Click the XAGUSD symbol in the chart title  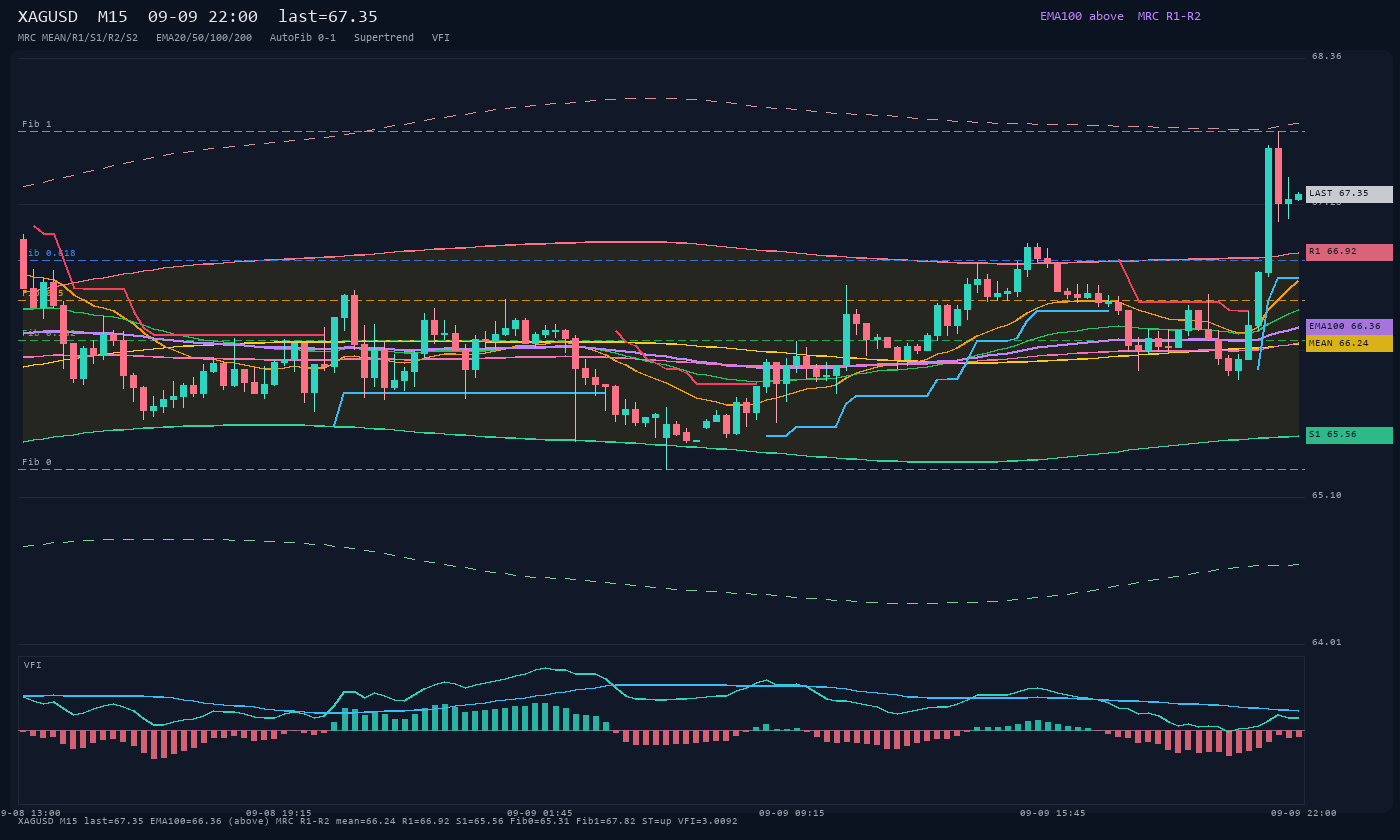48,16
